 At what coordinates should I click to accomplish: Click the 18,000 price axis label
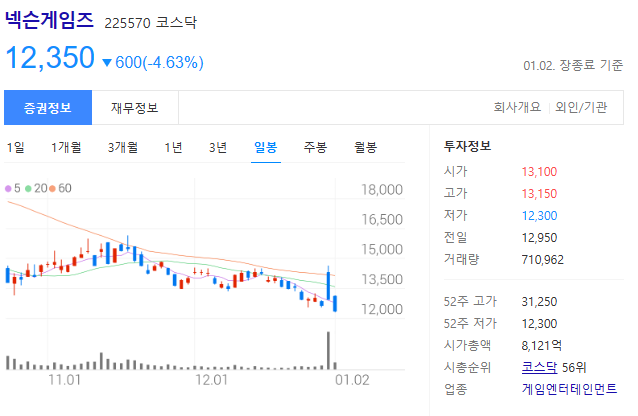coord(382,190)
